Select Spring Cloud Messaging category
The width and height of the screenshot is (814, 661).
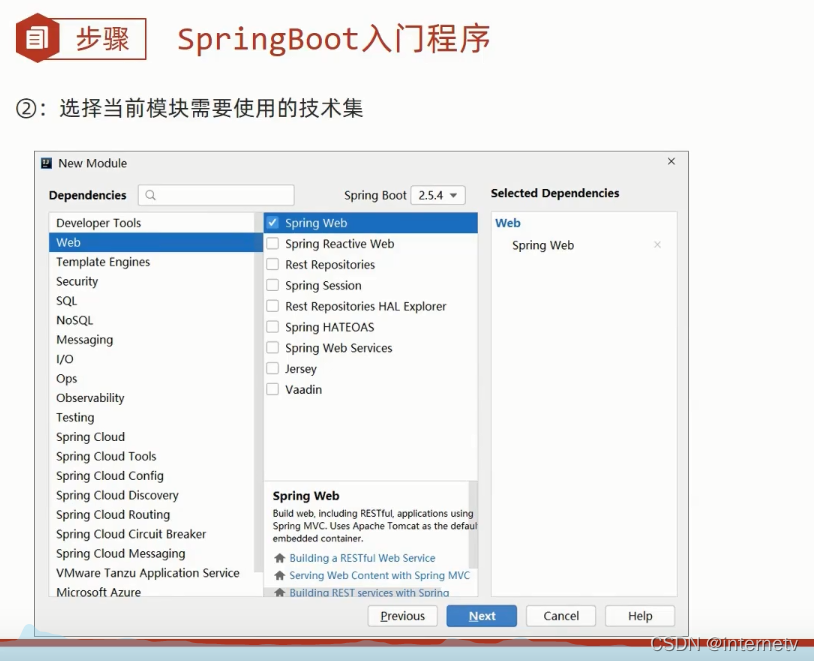click(x=152, y=554)
